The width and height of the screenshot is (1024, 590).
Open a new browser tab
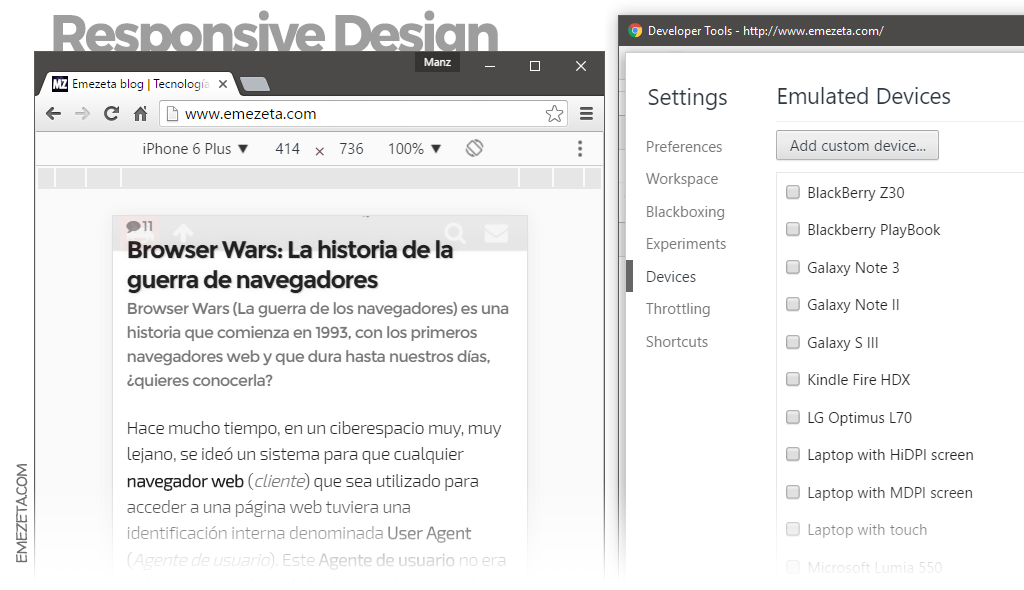[255, 84]
